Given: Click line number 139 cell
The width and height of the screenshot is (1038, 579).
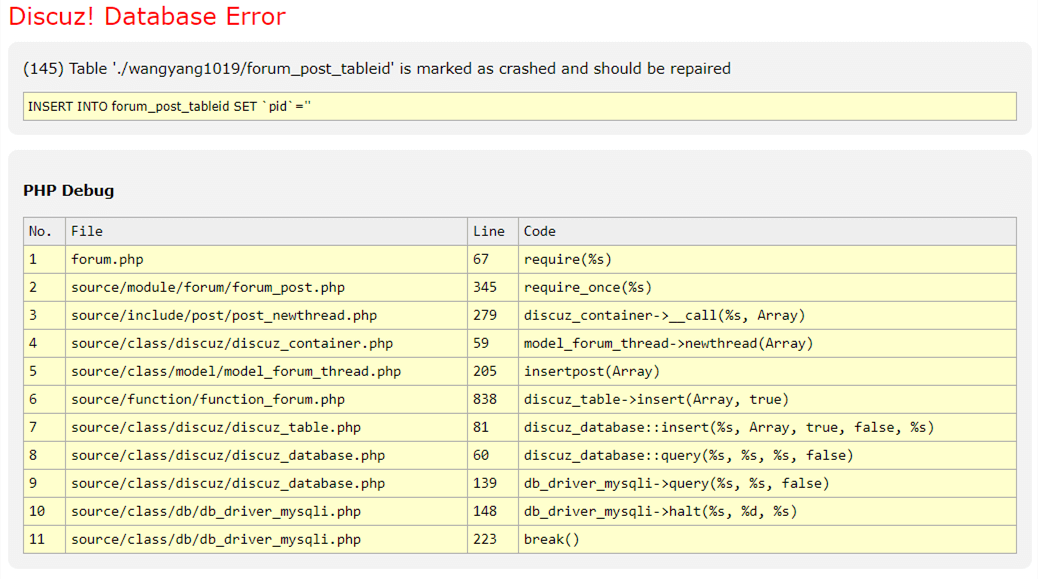Looking at the screenshot, I should pyautogui.click(x=493, y=484).
